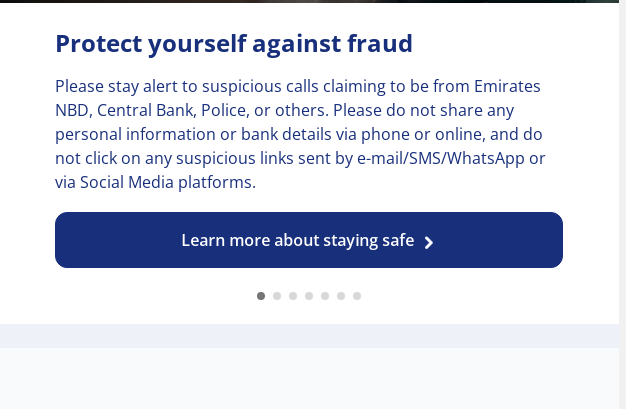Click the chevron arrow on the staying safe button

click(x=429, y=242)
